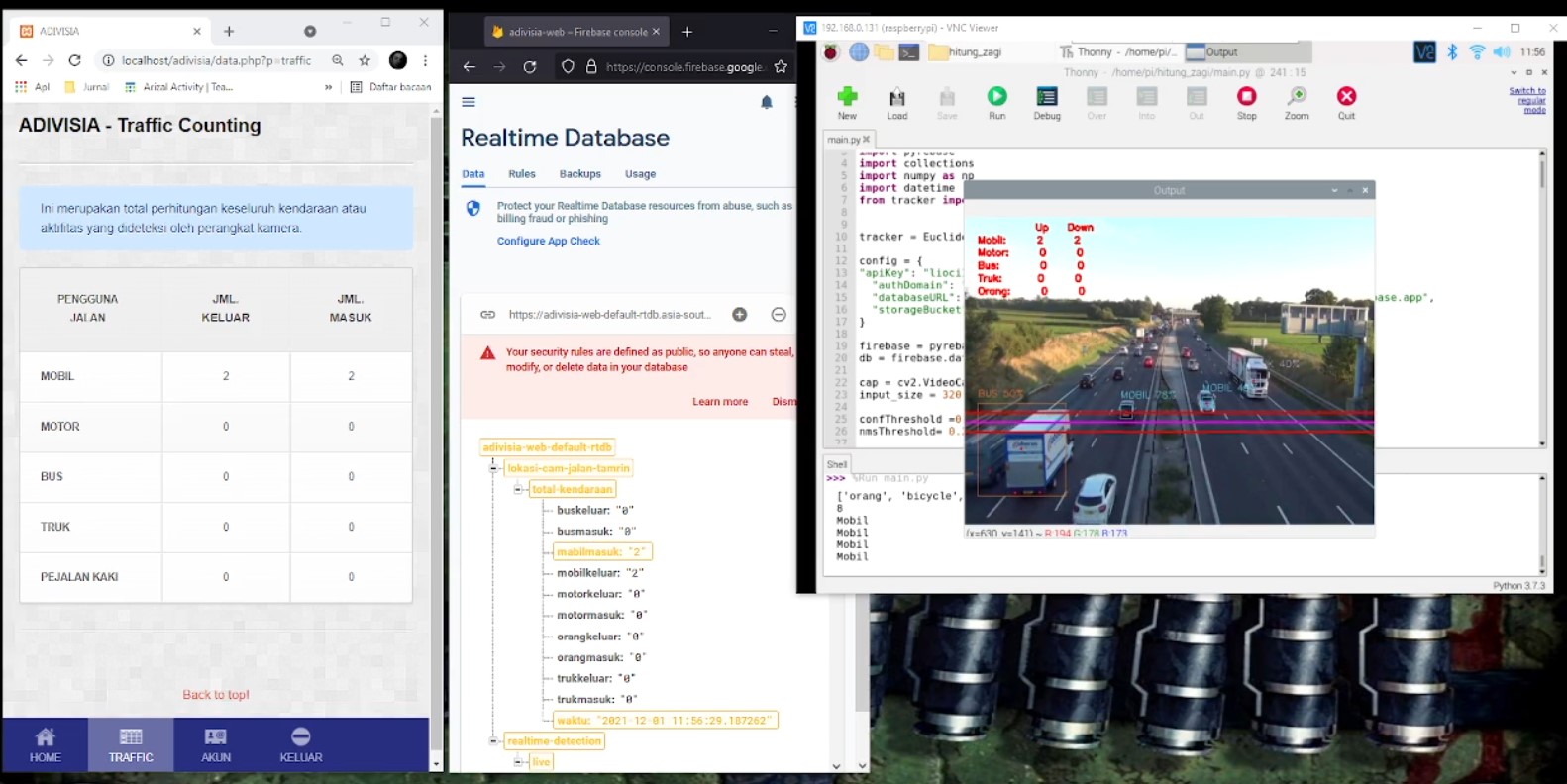Click the plus icon beside database URL
This screenshot has width=1567, height=784.
pyautogui.click(x=739, y=315)
